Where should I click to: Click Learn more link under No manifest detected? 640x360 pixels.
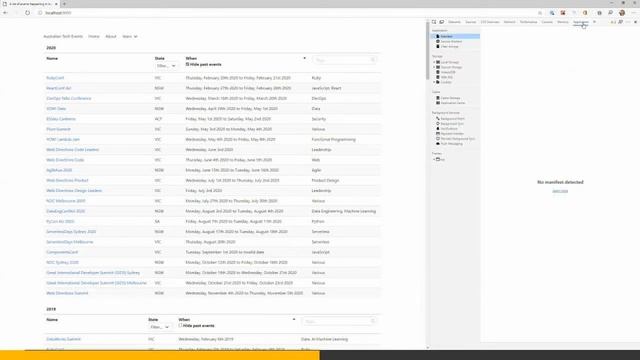(560, 191)
